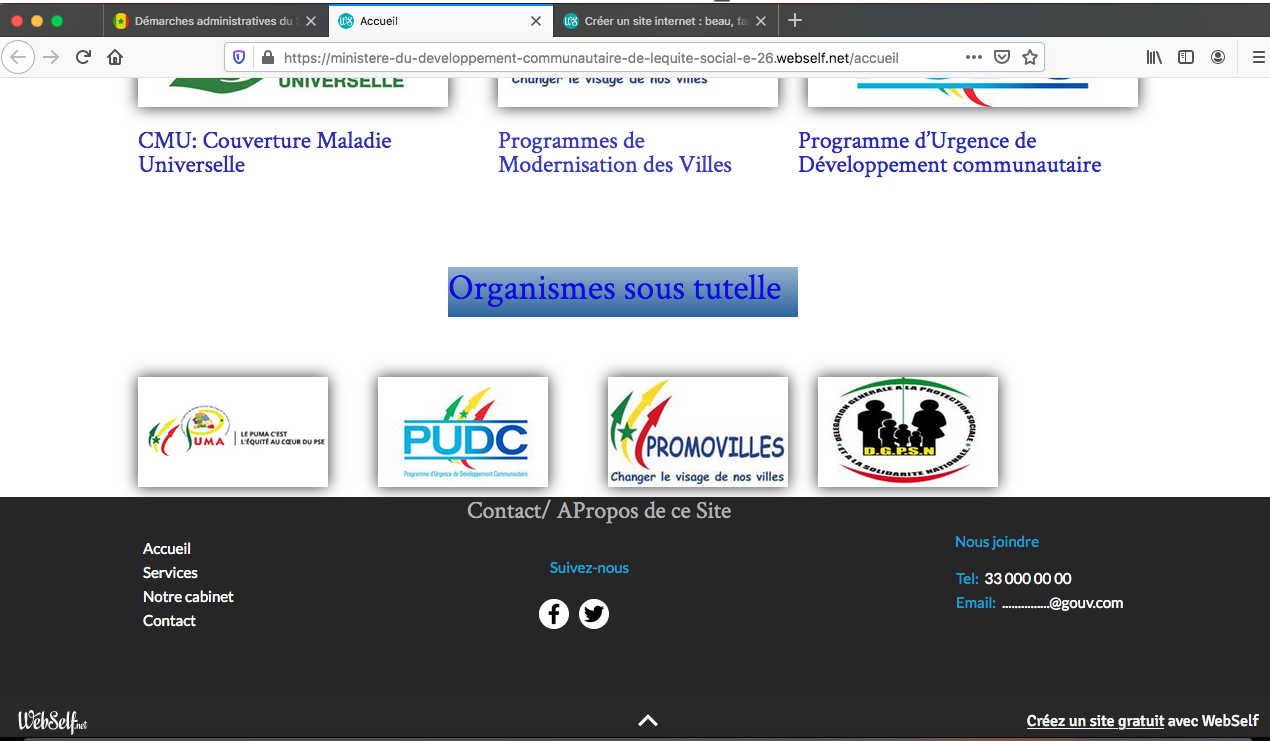
Task: Save page to Pocket icon
Action: click(1001, 57)
